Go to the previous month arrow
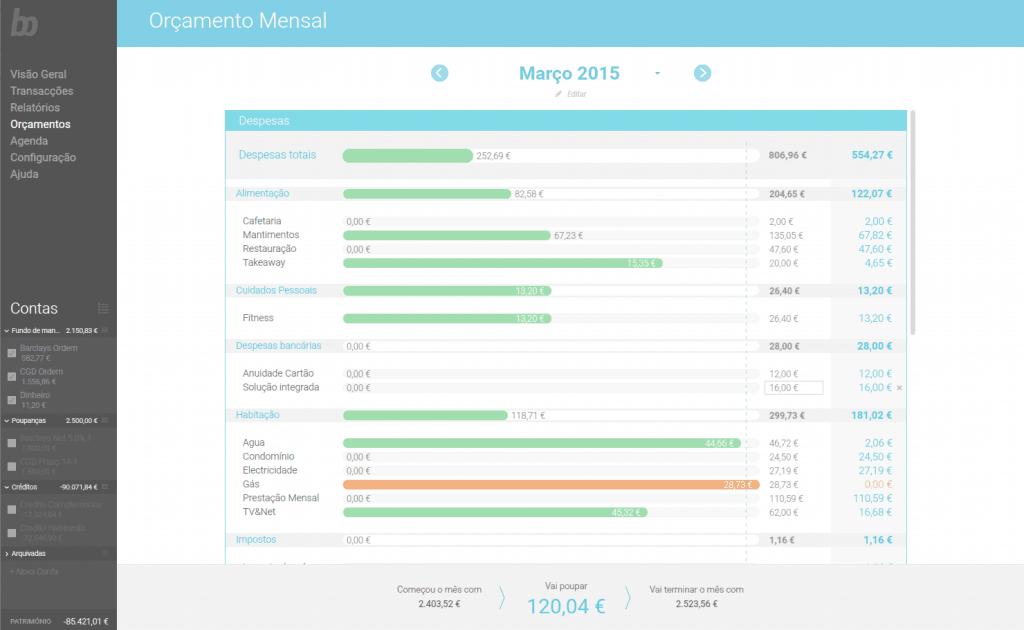This screenshot has width=1024, height=630. [440, 73]
